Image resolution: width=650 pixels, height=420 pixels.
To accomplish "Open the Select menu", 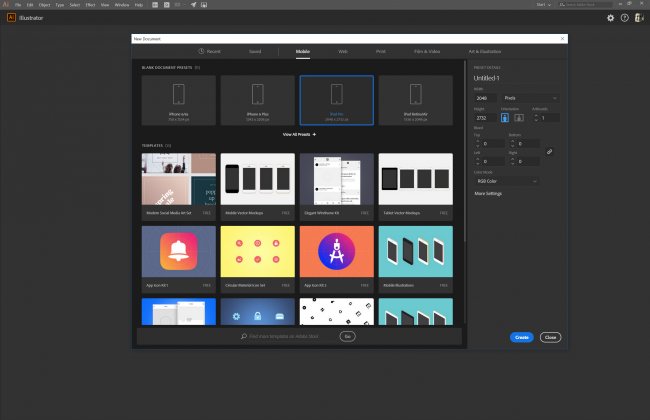I will 75,5.
